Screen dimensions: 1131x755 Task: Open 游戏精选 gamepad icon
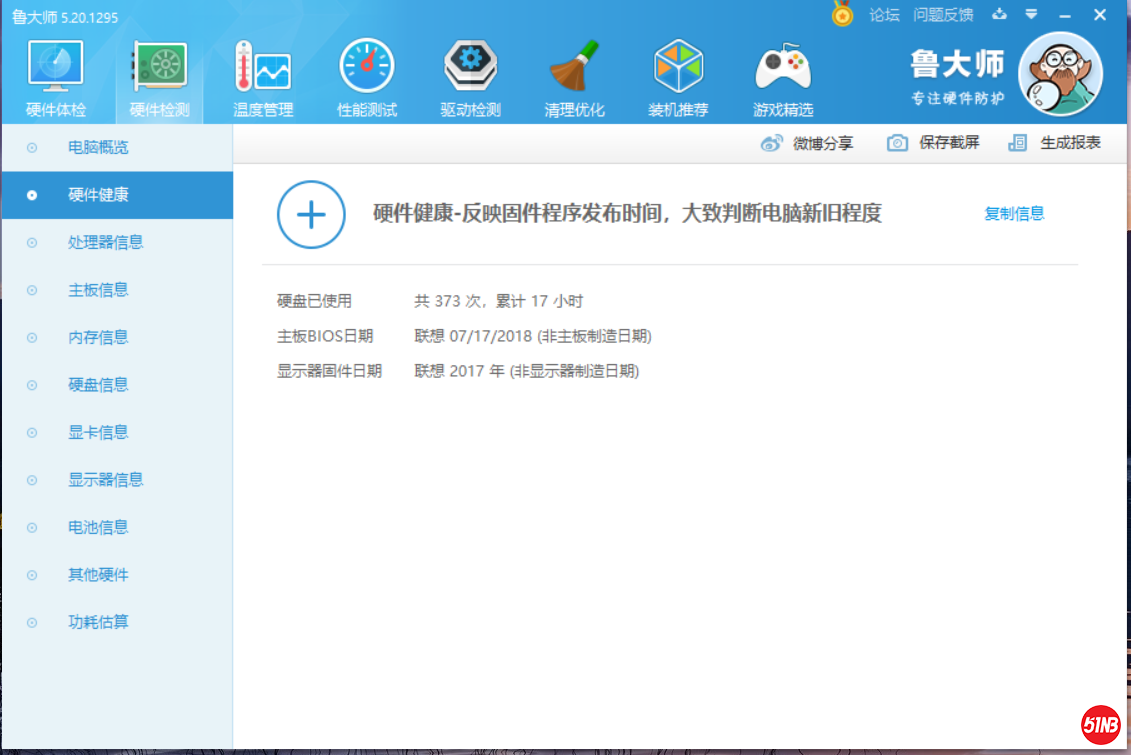[782, 67]
